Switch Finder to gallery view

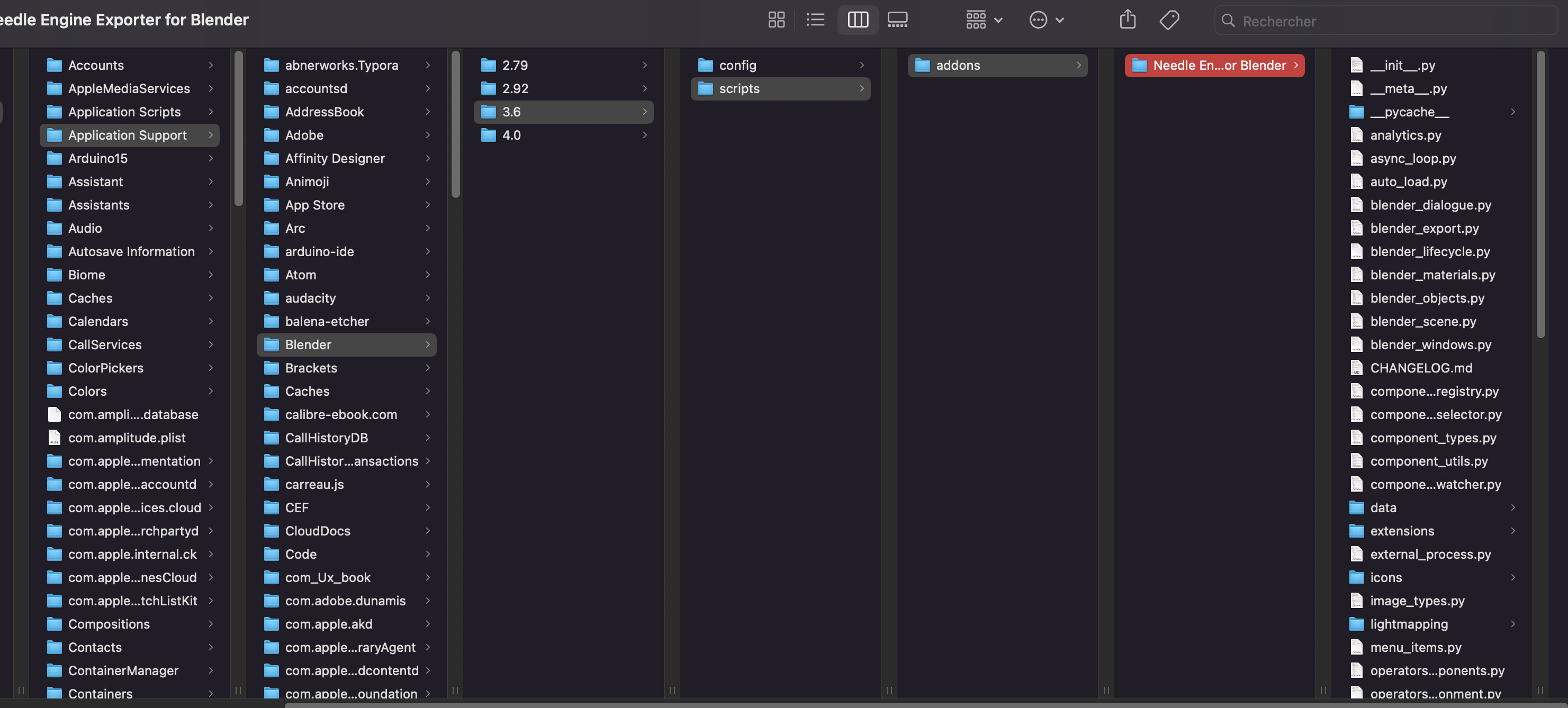coord(897,20)
